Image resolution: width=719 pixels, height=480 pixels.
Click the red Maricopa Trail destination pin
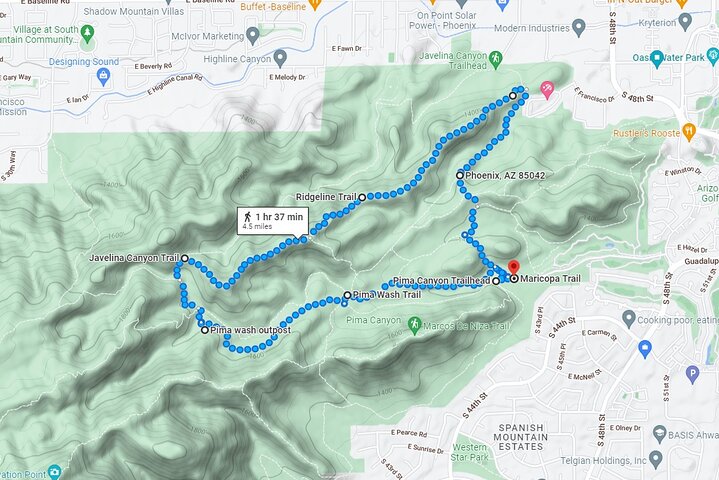[514, 268]
